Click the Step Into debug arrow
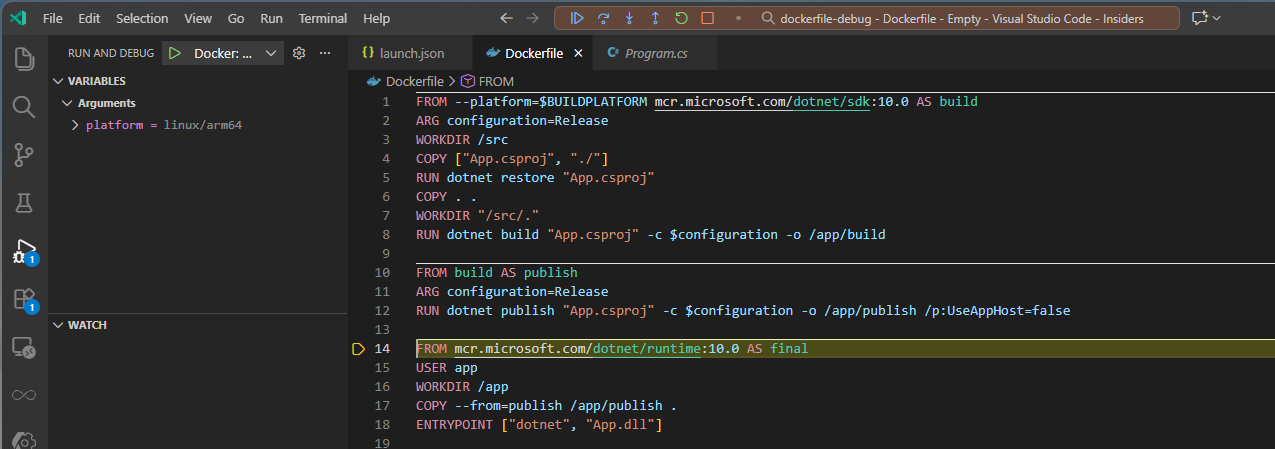 coord(629,18)
